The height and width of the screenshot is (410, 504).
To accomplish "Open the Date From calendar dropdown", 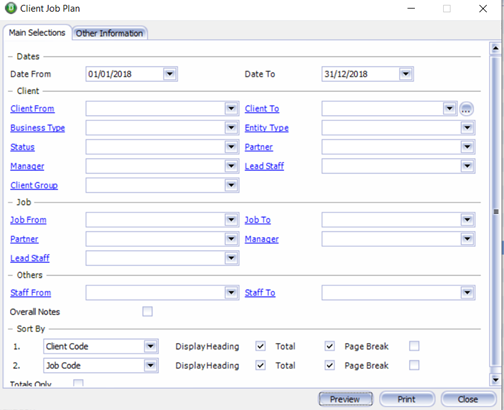I will pyautogui.click(x=170, y=74).
